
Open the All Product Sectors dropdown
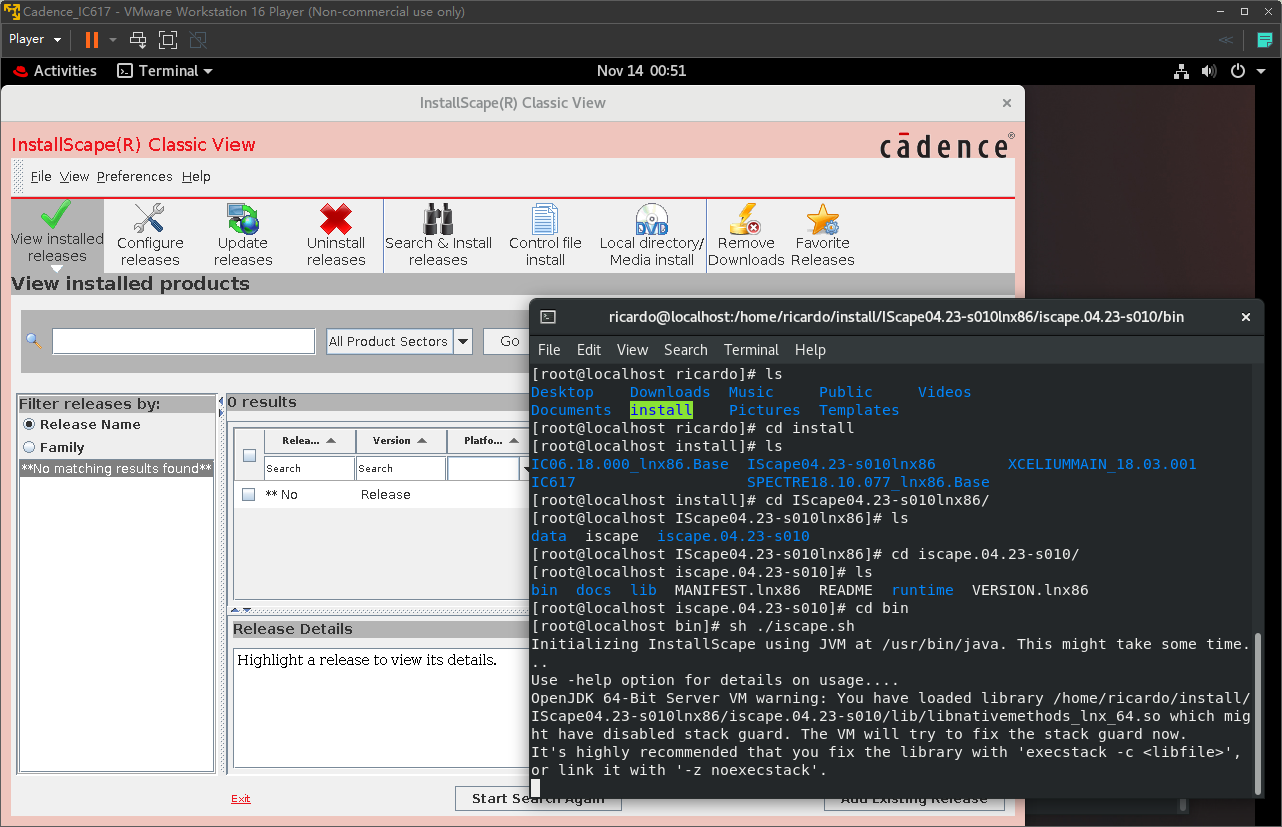pyautogui.click(x=462, y=341)
